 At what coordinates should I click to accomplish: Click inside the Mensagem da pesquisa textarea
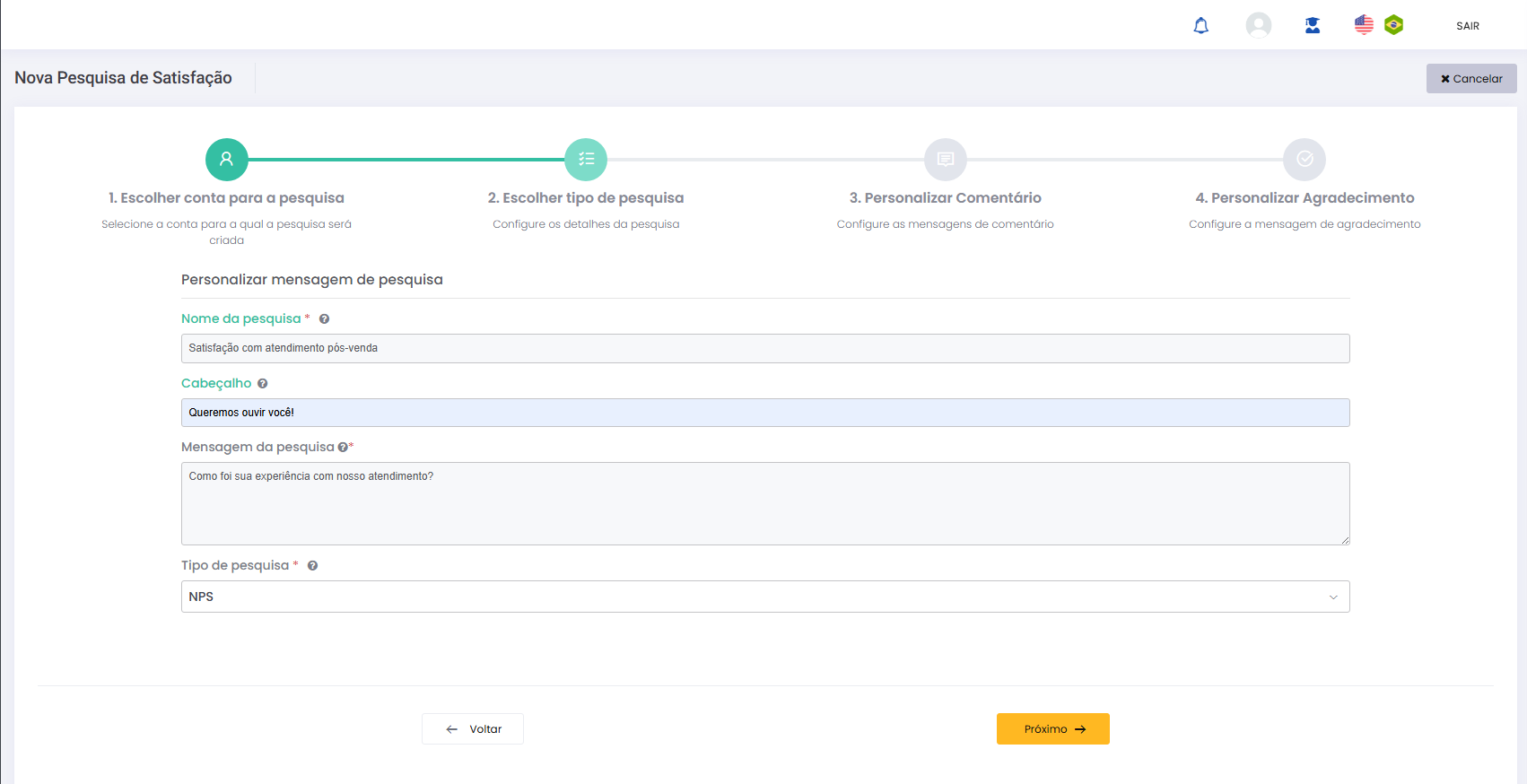pyautogui.click(x=764, y=503)
